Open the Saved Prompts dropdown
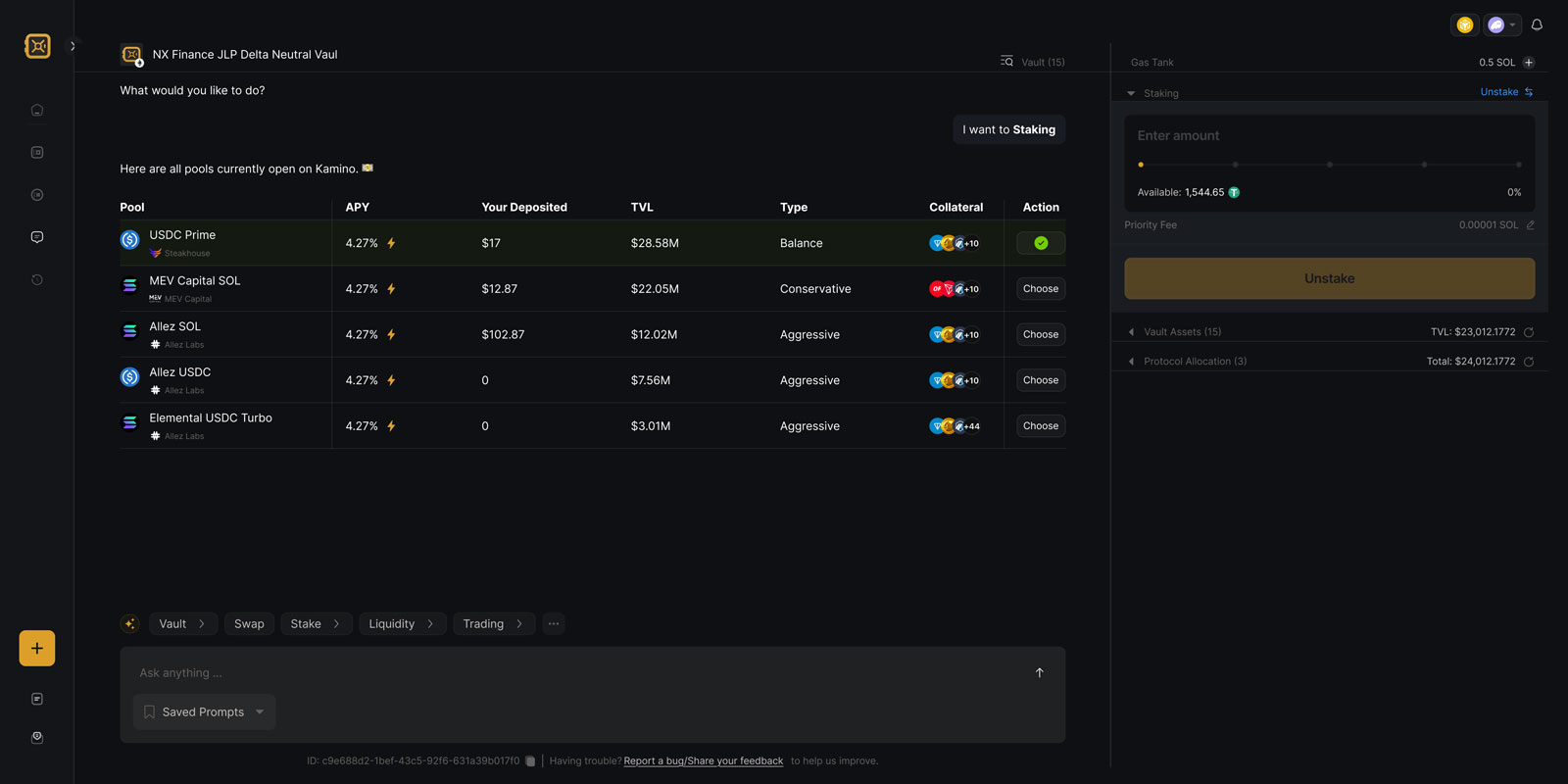Image resolution: width=1568 pixels, height=784 pixels. tap(204, 712)
